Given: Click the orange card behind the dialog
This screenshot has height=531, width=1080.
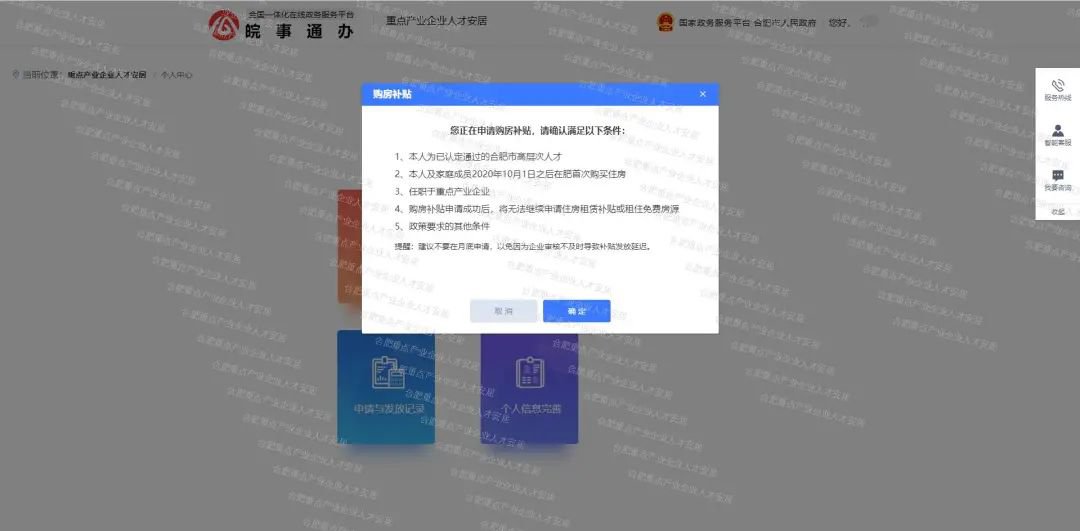Looking at the screenshot, I should point(349,247).
